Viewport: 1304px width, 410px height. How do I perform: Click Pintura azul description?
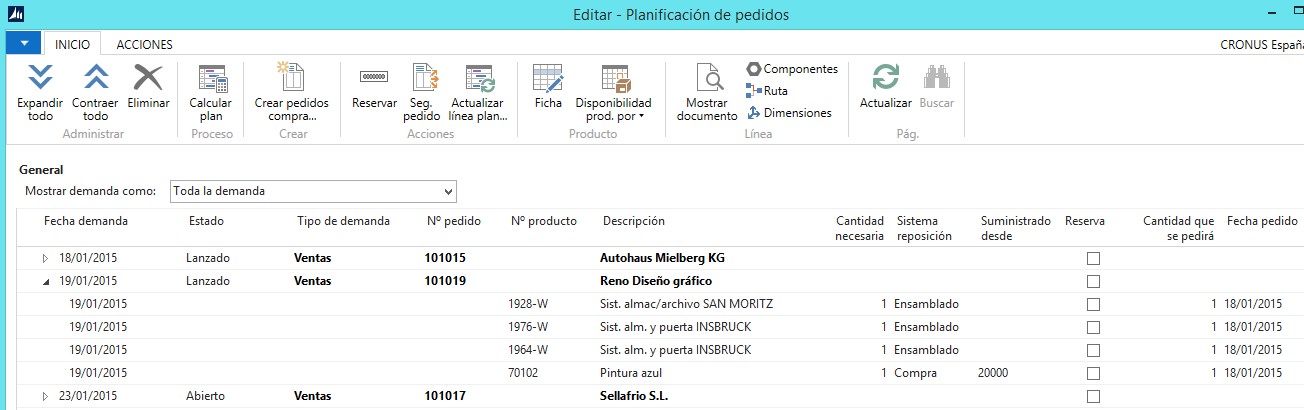click(x=631, y=373)
